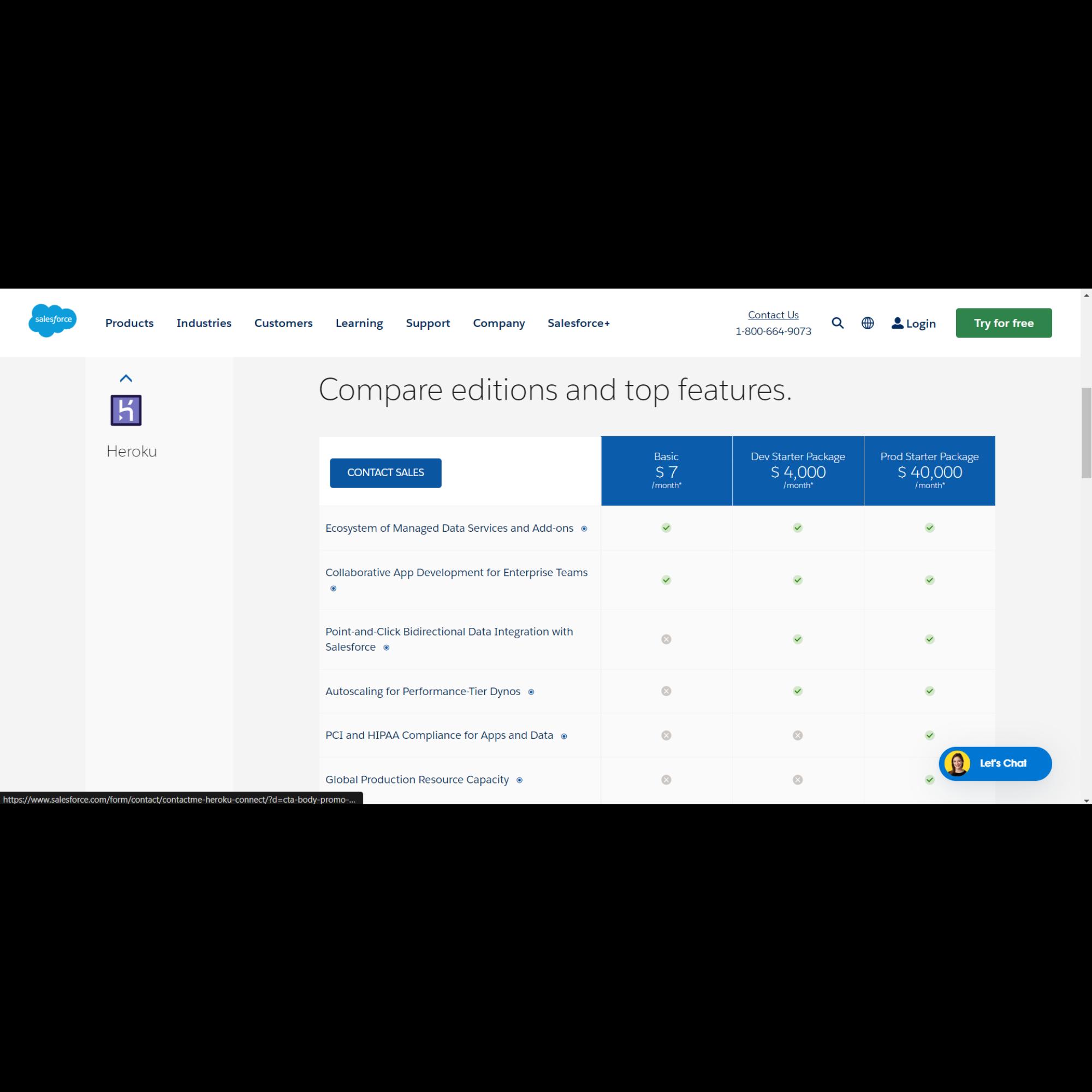Select the Prod Starter Package $40,000 header
The width and height of the screenshot is (1092, 1092).
[930, 470]
